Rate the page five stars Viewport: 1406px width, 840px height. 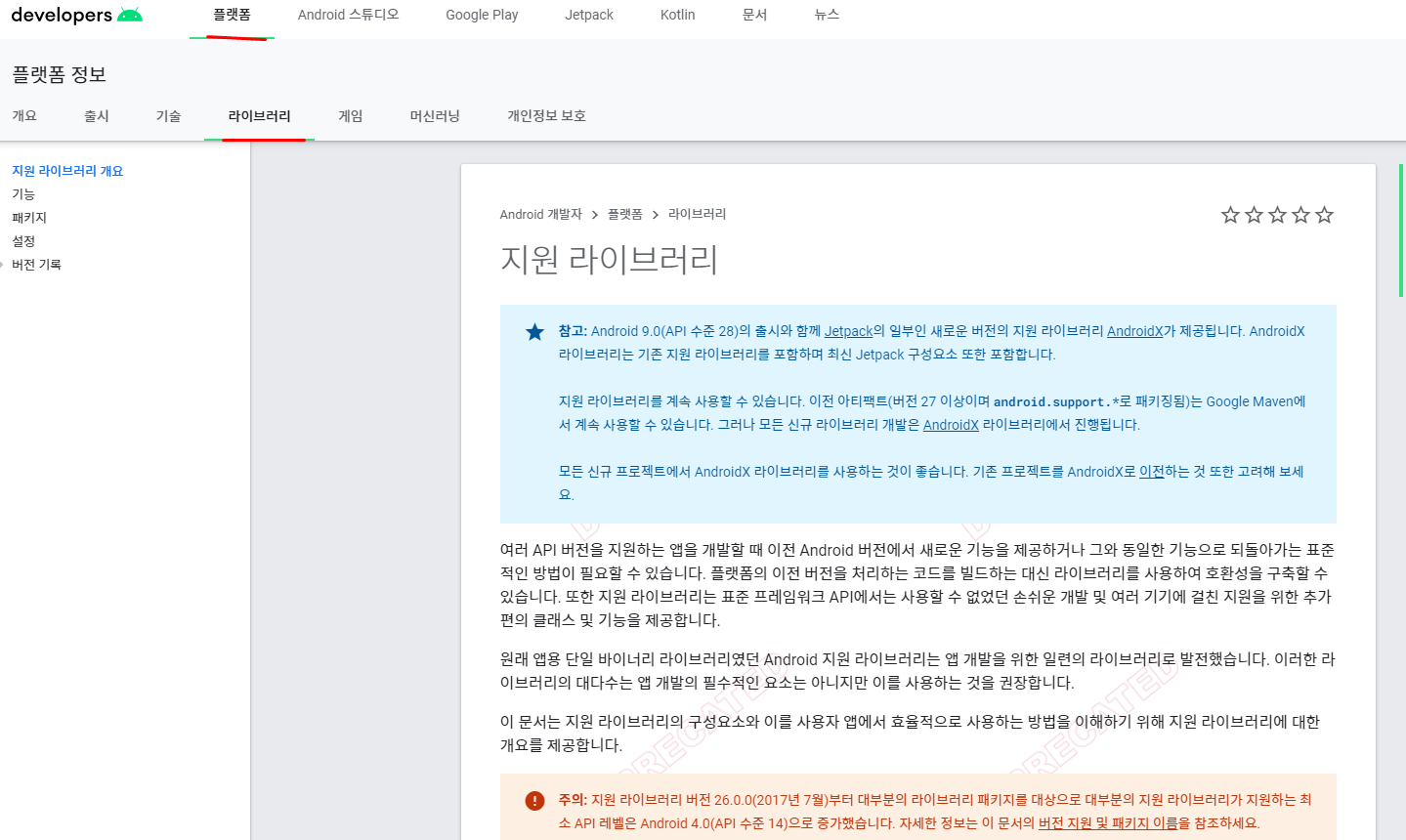(1324, 215)
